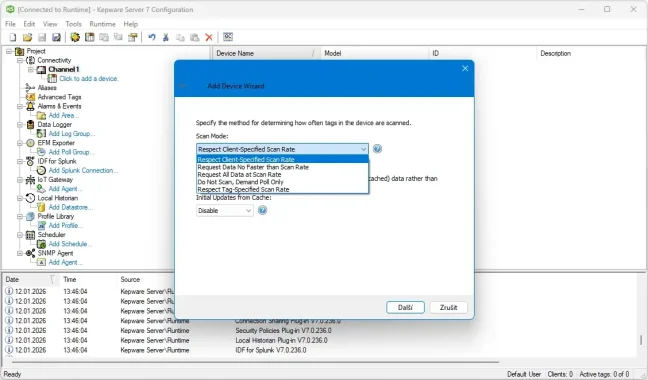This screenshot has width=648, height=380.
Task: Collapse the Connectivity tree node
Action: tap(20, 60)
